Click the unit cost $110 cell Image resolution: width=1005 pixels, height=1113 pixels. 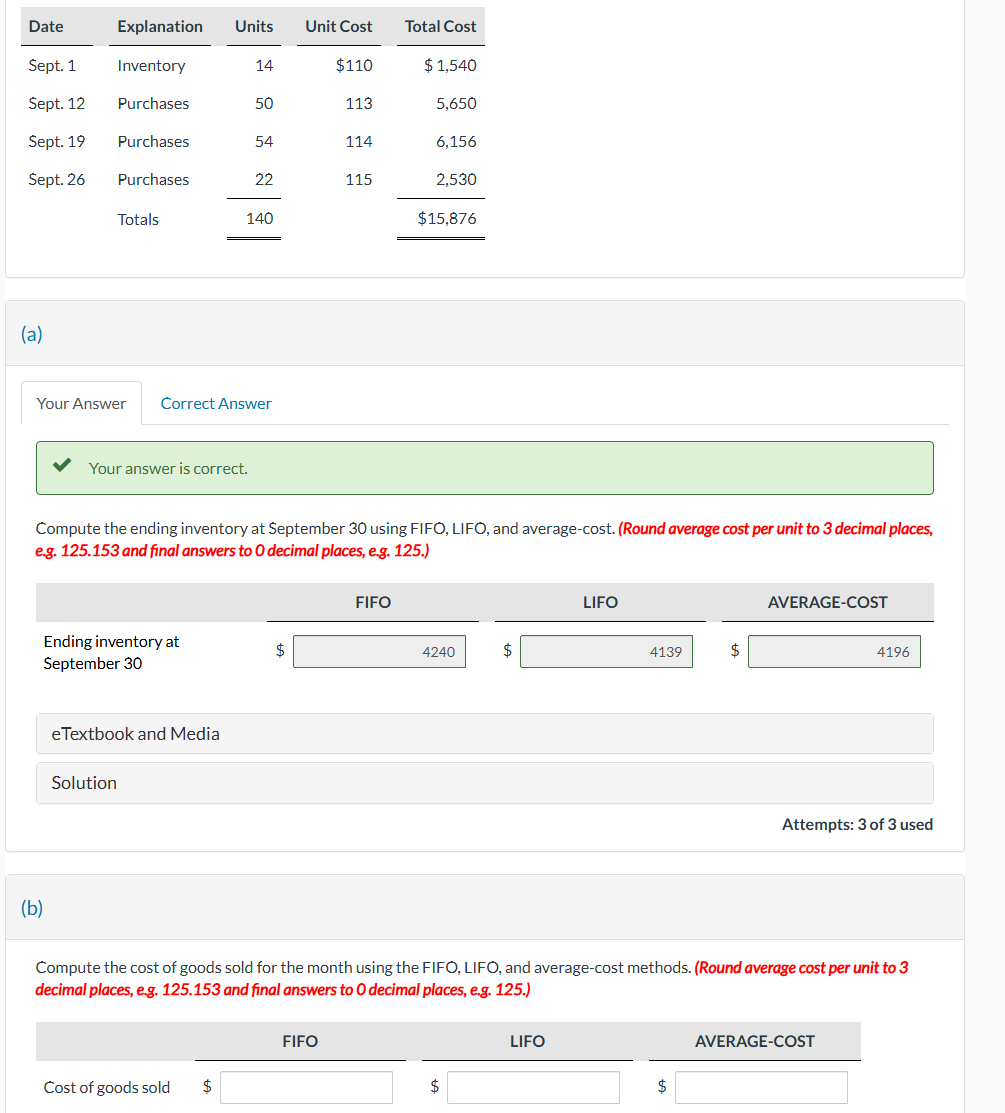tap(353, 65)
